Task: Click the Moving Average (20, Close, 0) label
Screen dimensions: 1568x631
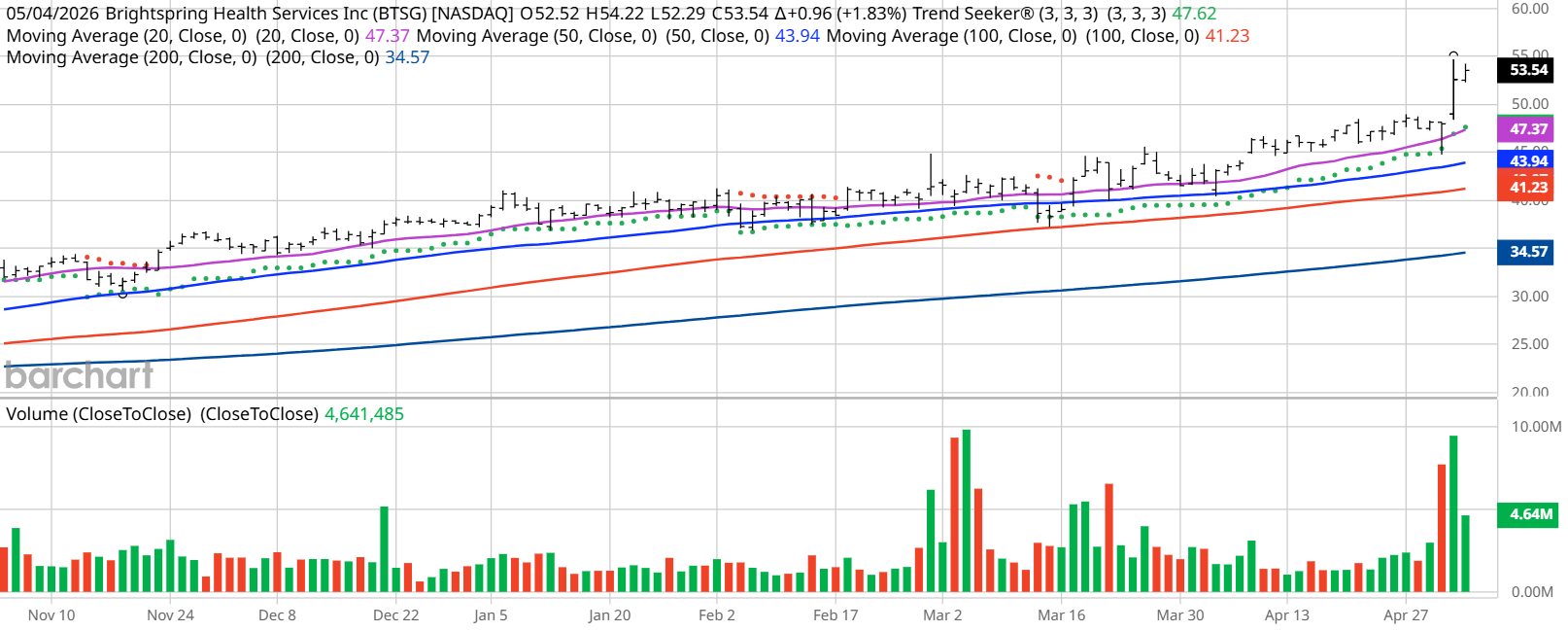Action: 127,36
